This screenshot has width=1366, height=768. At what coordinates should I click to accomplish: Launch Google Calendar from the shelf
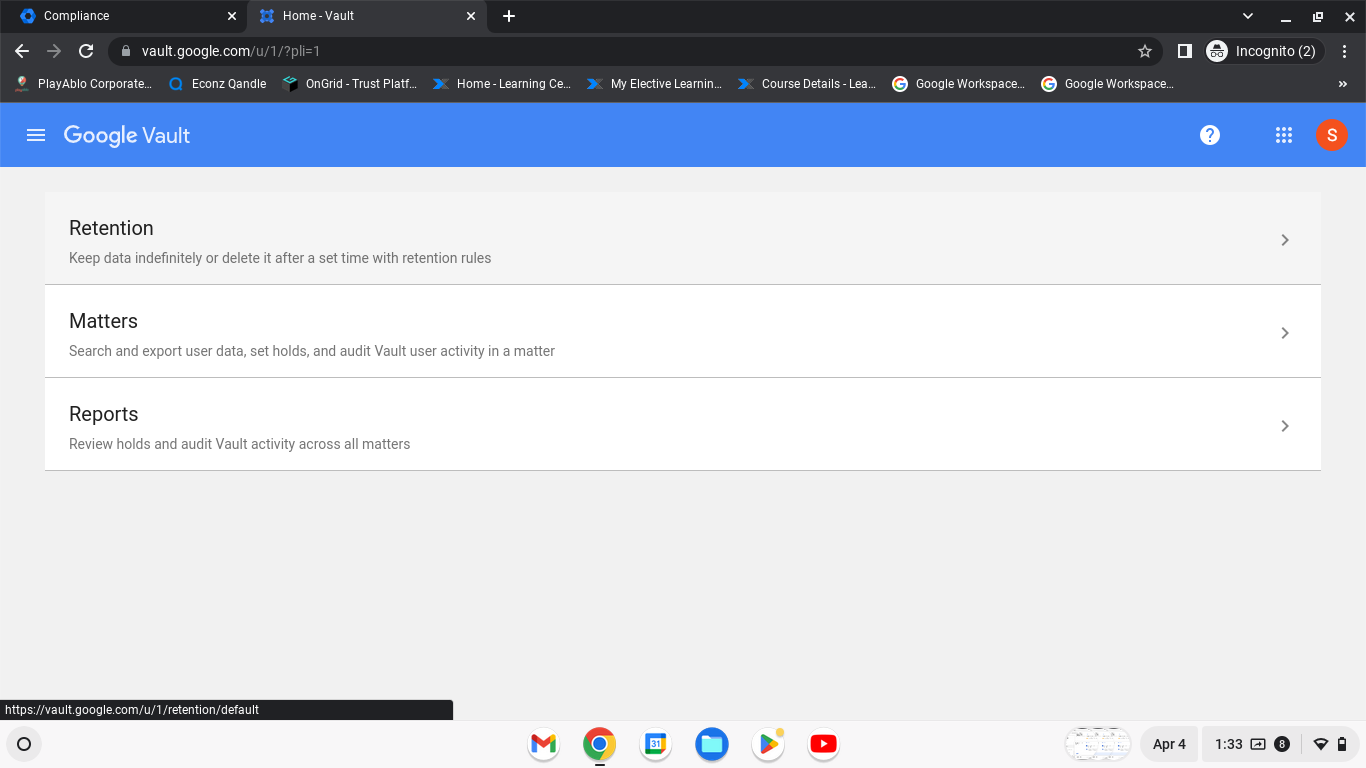tap(655, 744)
